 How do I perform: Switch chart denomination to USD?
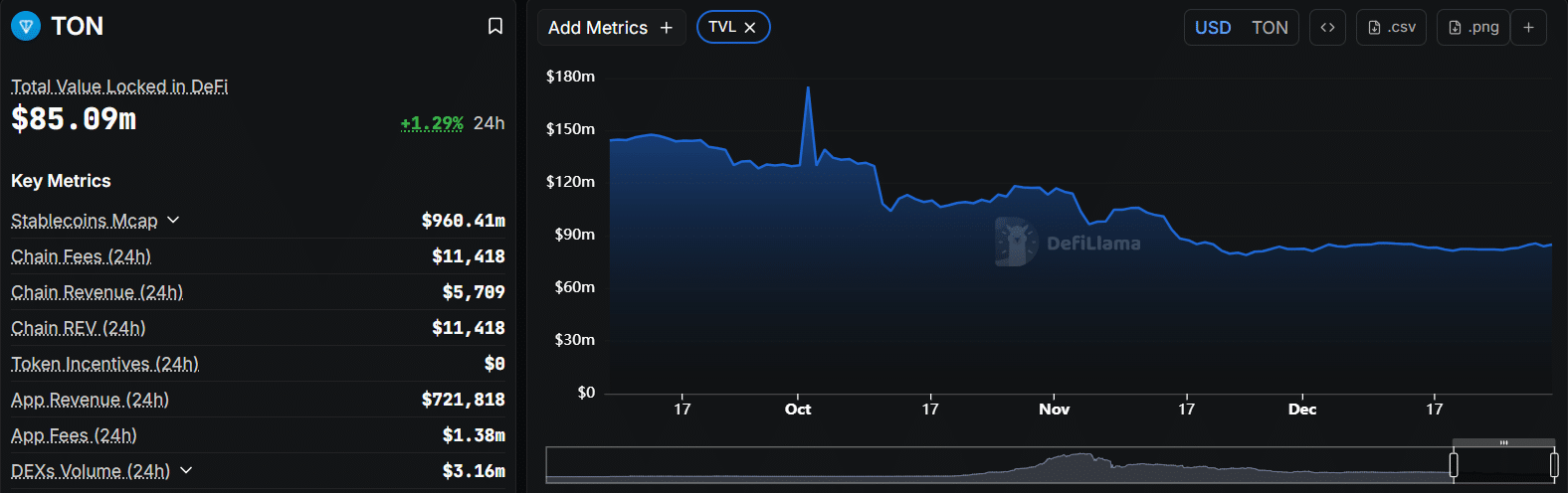pyautogui.click(x=1213, y=28)
